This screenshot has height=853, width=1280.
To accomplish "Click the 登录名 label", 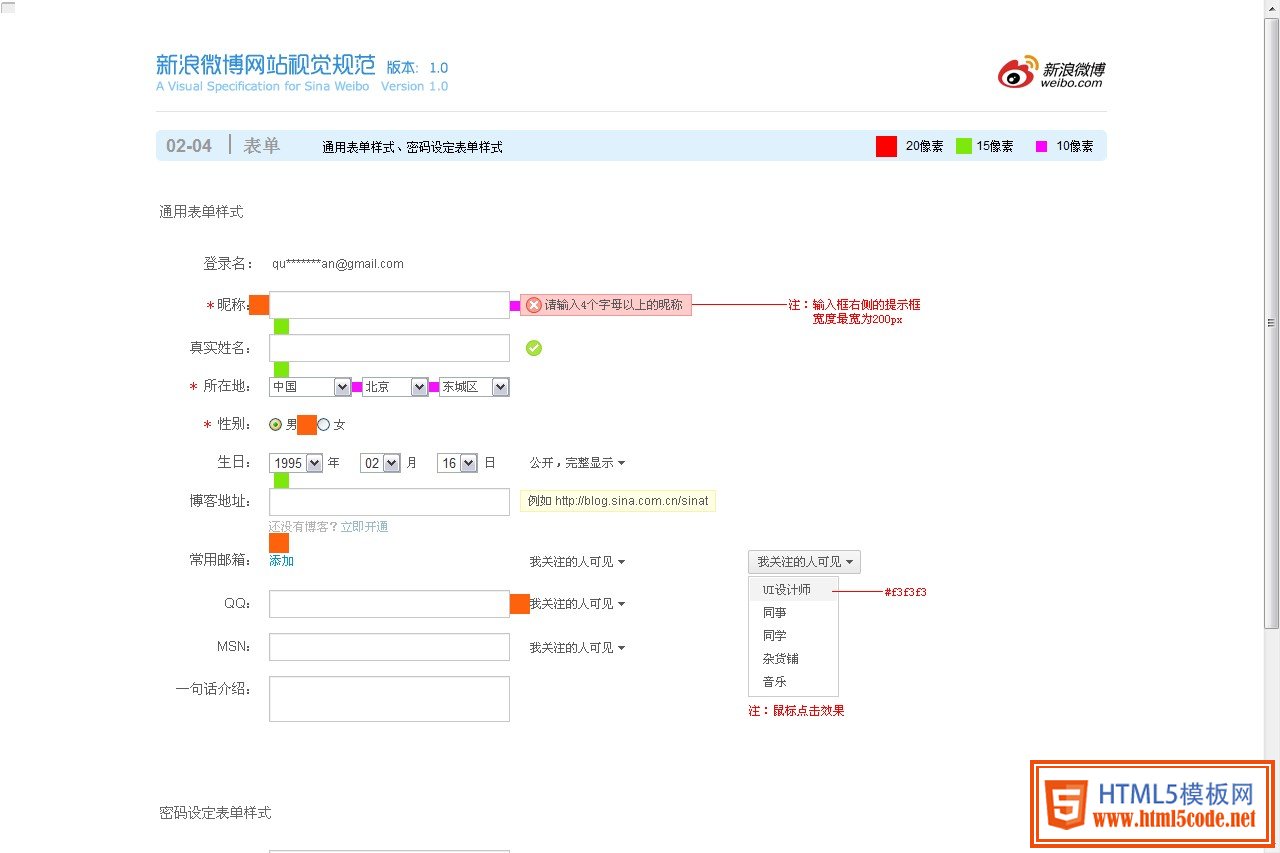I will coord(228,264).
